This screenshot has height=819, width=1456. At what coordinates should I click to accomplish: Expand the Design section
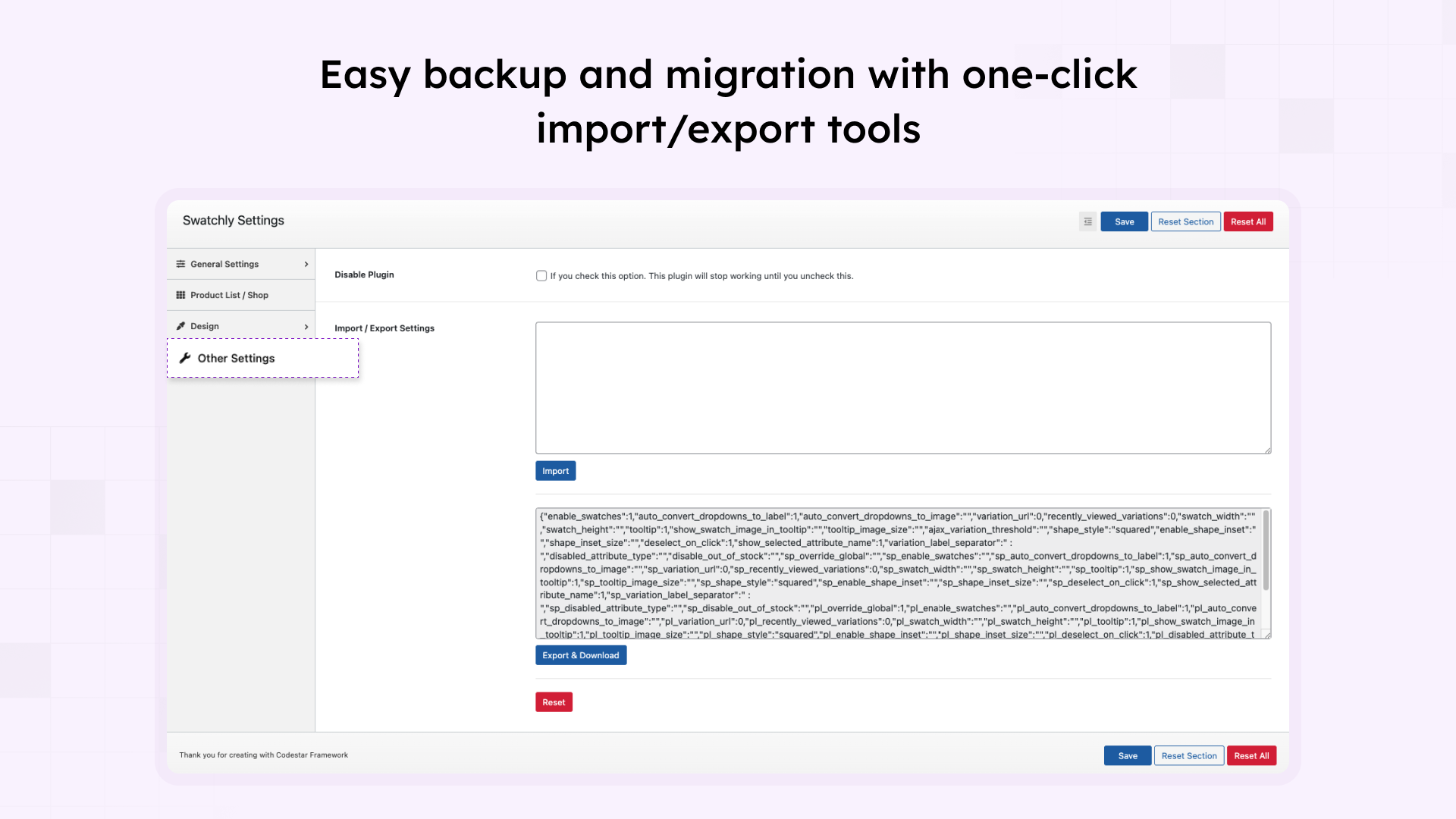pos(206,326)
